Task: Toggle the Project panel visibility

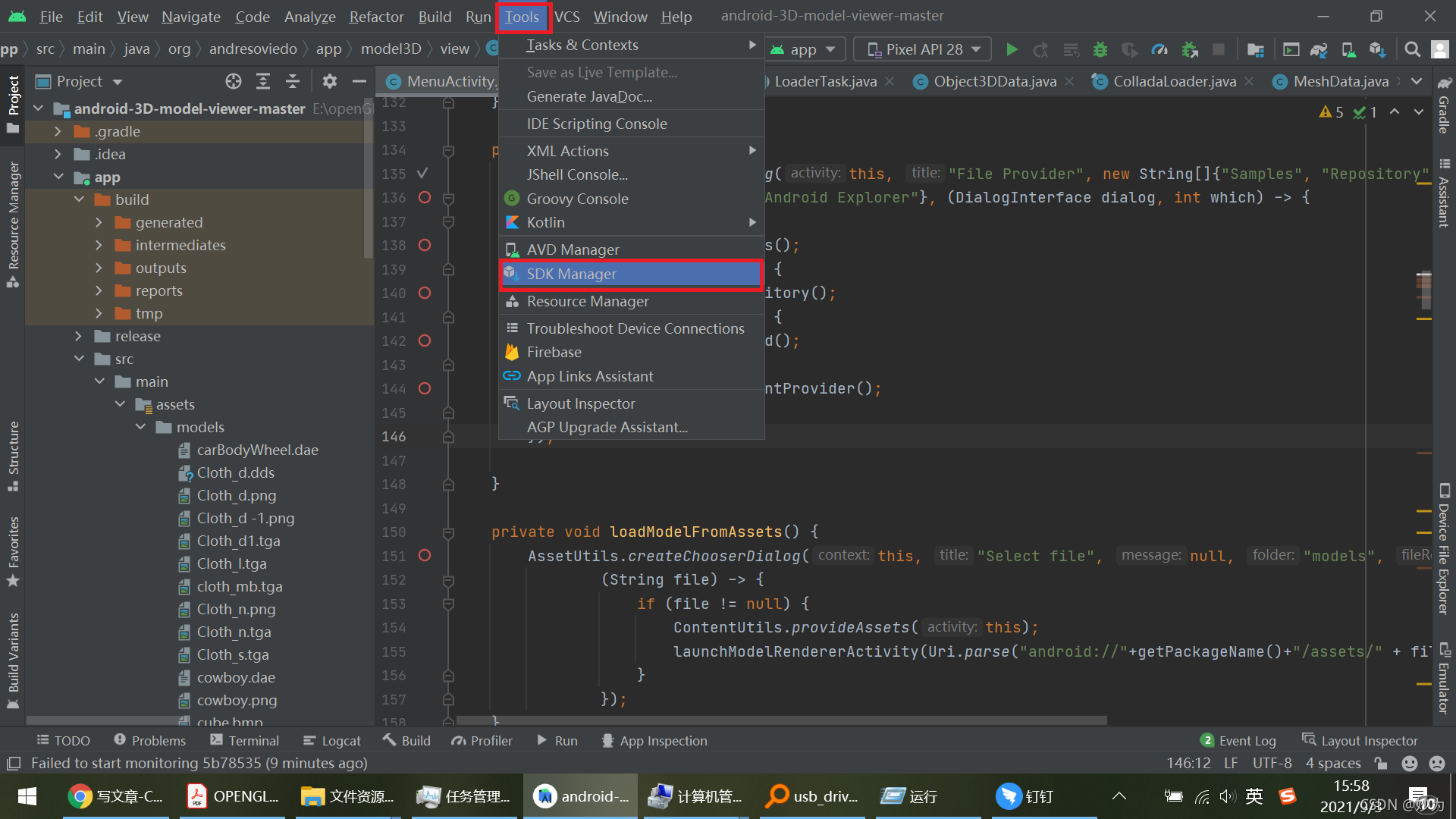Action: pyautogui.click(x=14, y=99)
